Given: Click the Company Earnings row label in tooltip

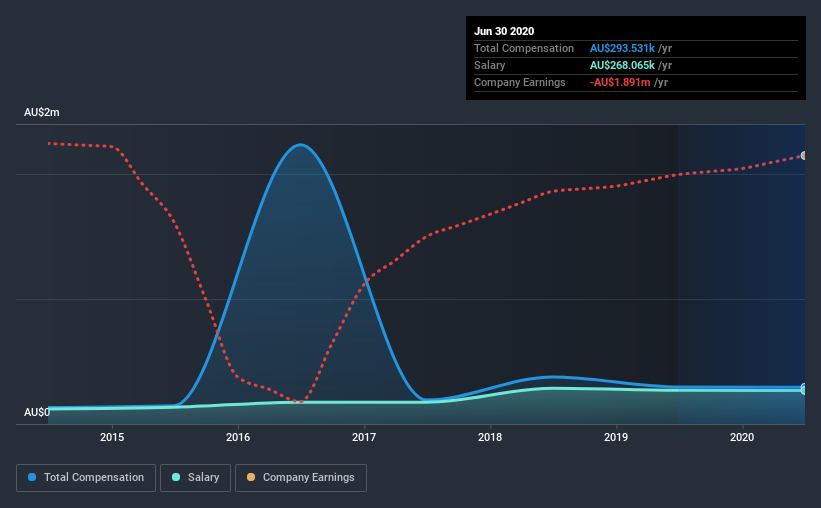Looking at the screenshot, I should (x=519, y=82).
